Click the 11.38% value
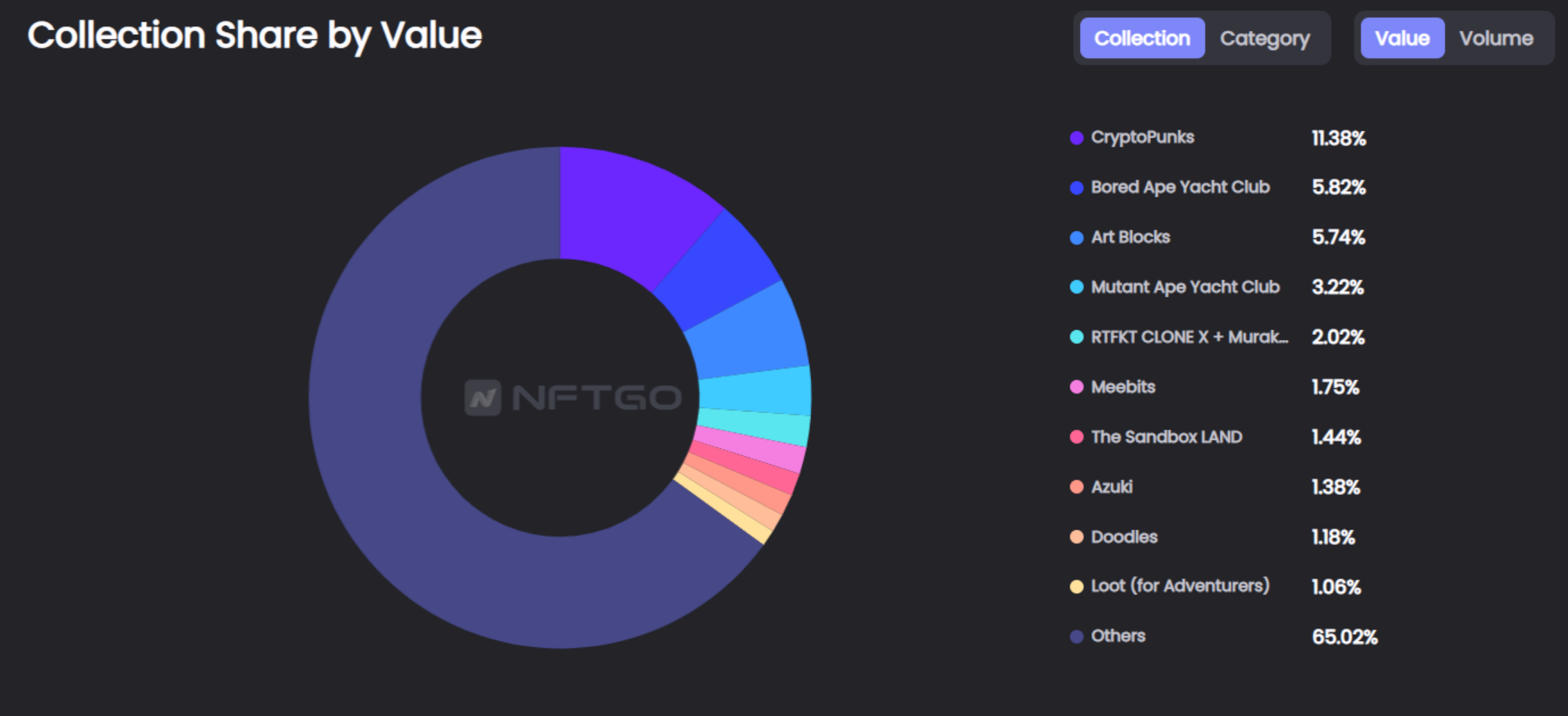This screenshot has height=716, width=1568. [x=1339, y=138]
